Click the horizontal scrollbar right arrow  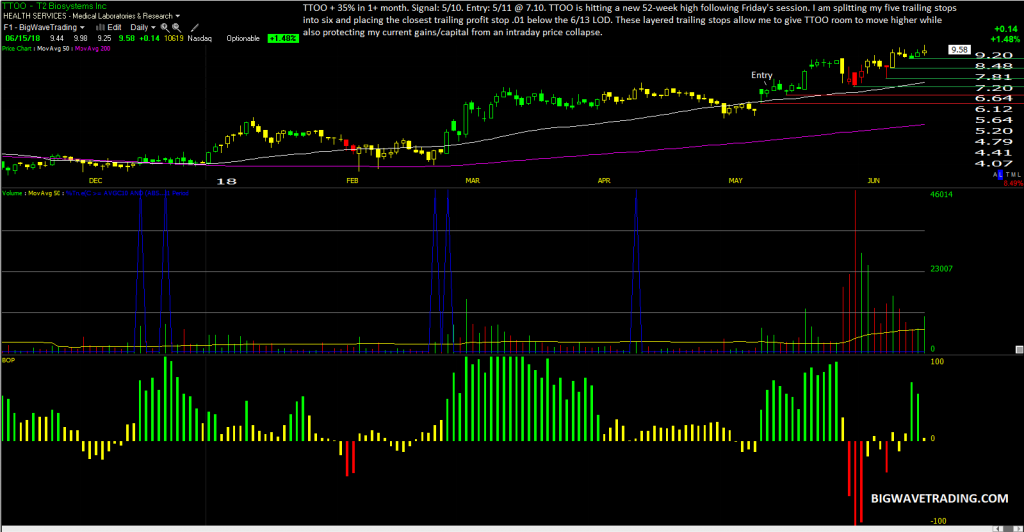[x=1018, y=529]
